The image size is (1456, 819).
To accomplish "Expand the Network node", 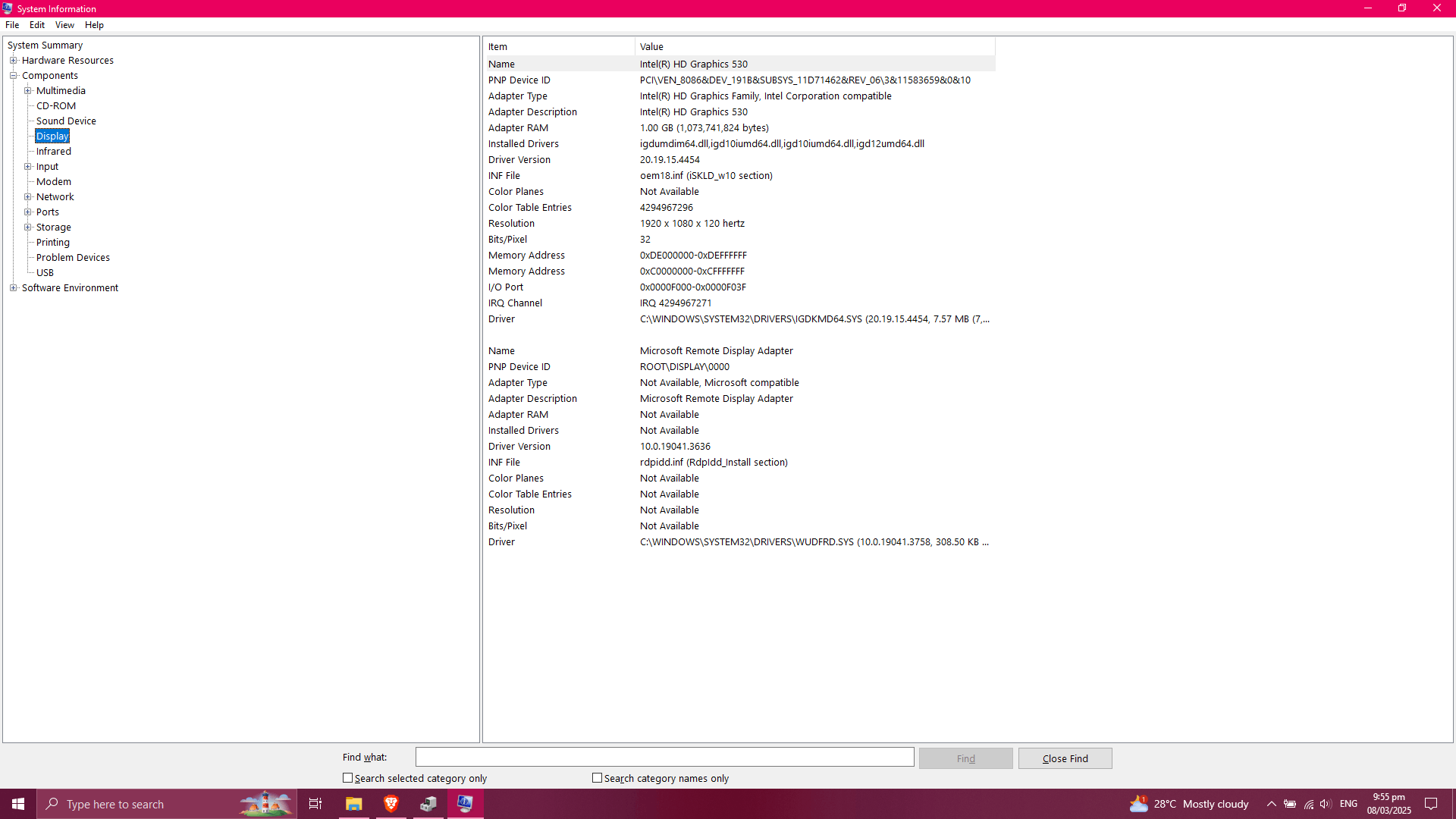I will 27,197.
